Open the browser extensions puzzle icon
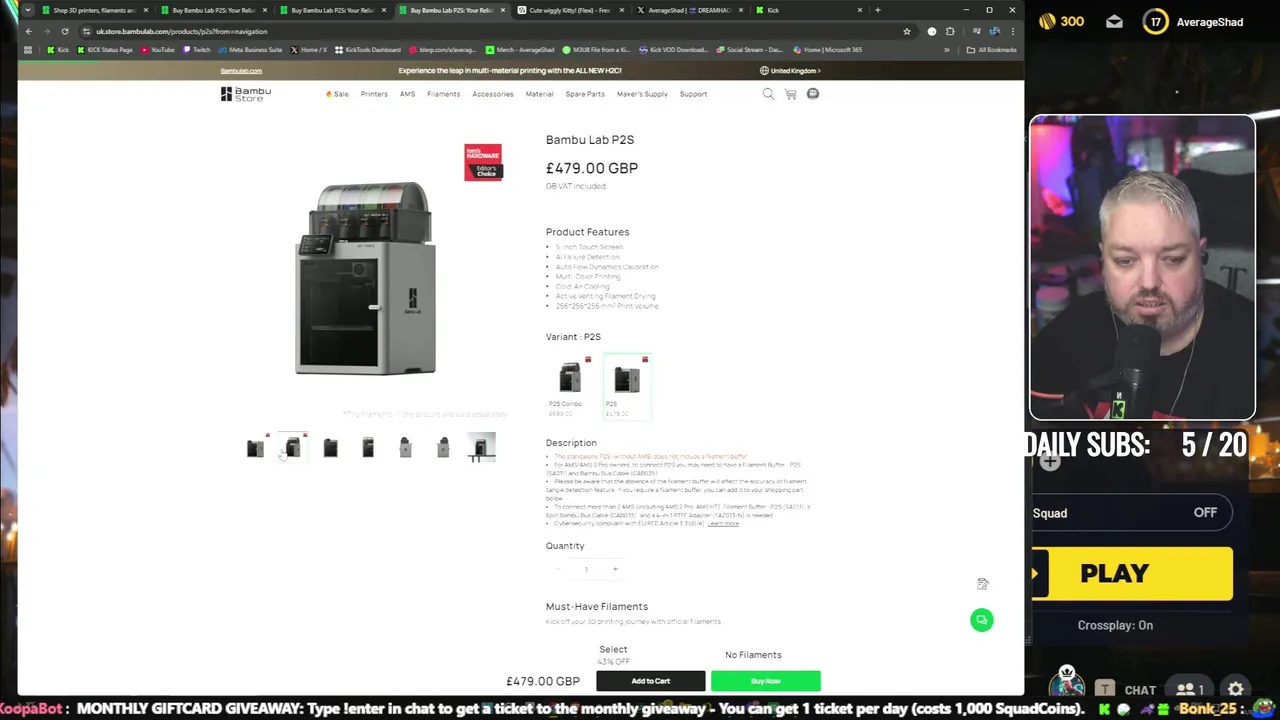This screenshot has height=720, width=1280. pyautogui.click(x=950, y=31)
